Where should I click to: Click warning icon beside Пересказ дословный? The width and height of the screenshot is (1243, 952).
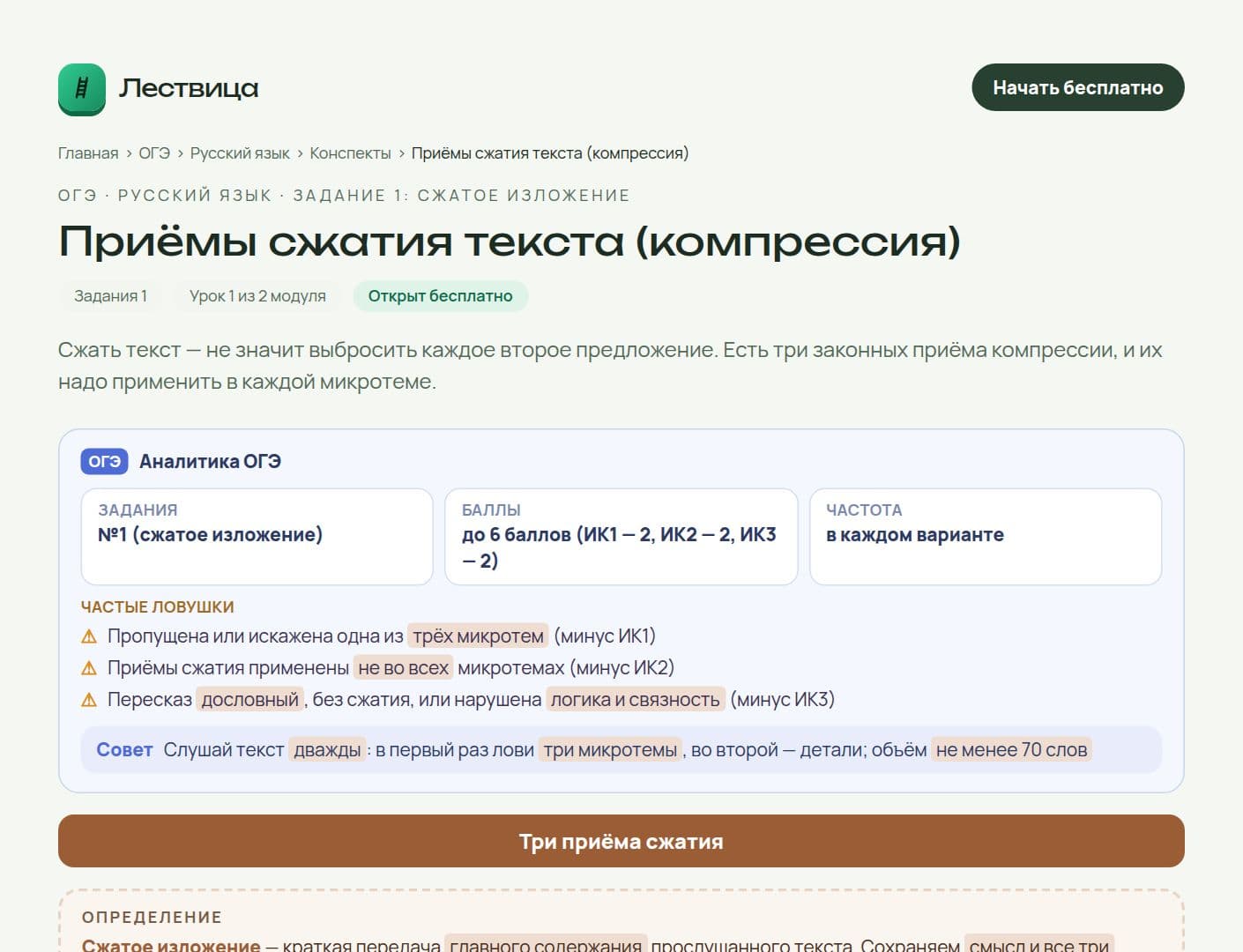89,700
